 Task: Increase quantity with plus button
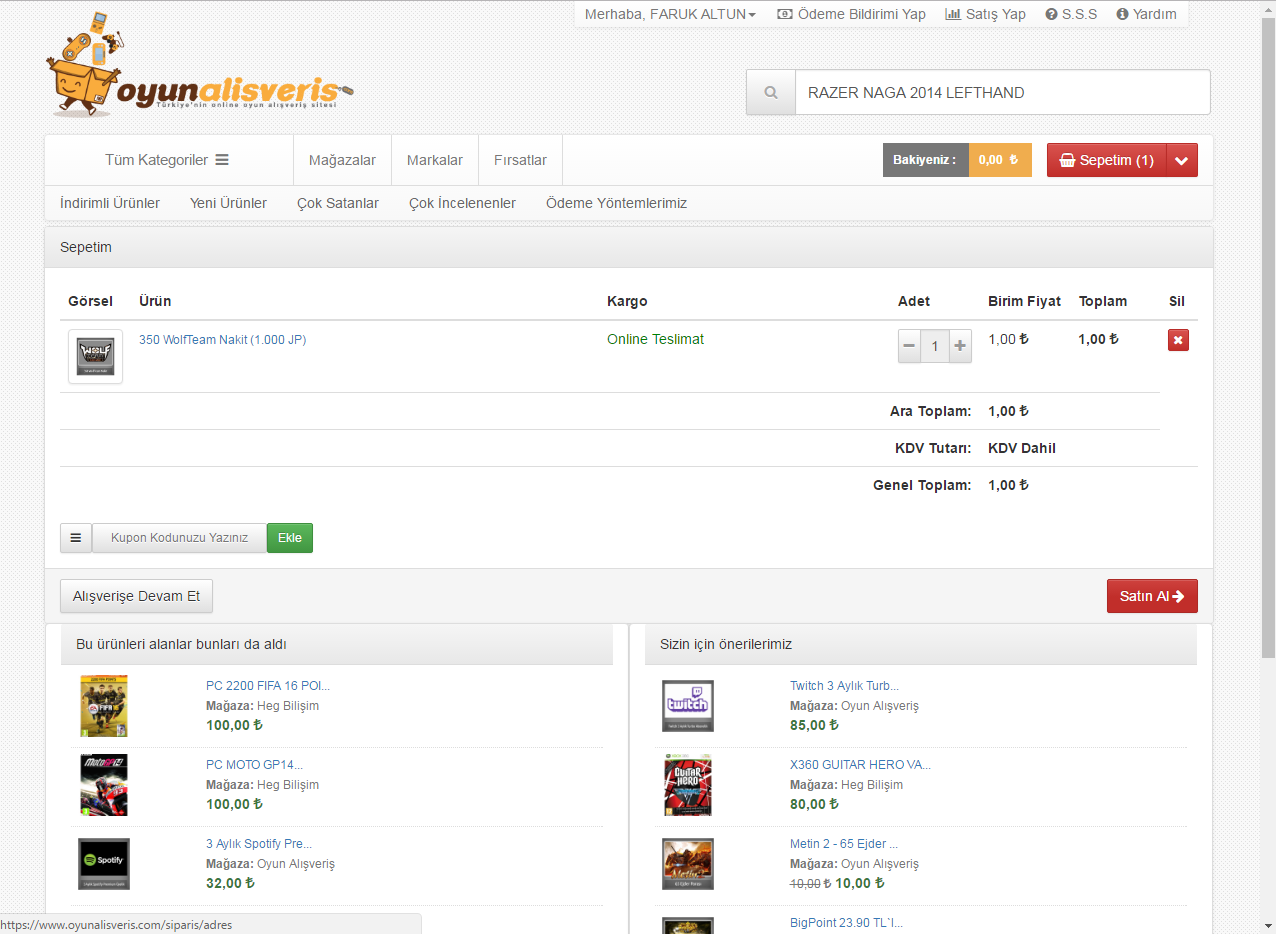(960, 346)
